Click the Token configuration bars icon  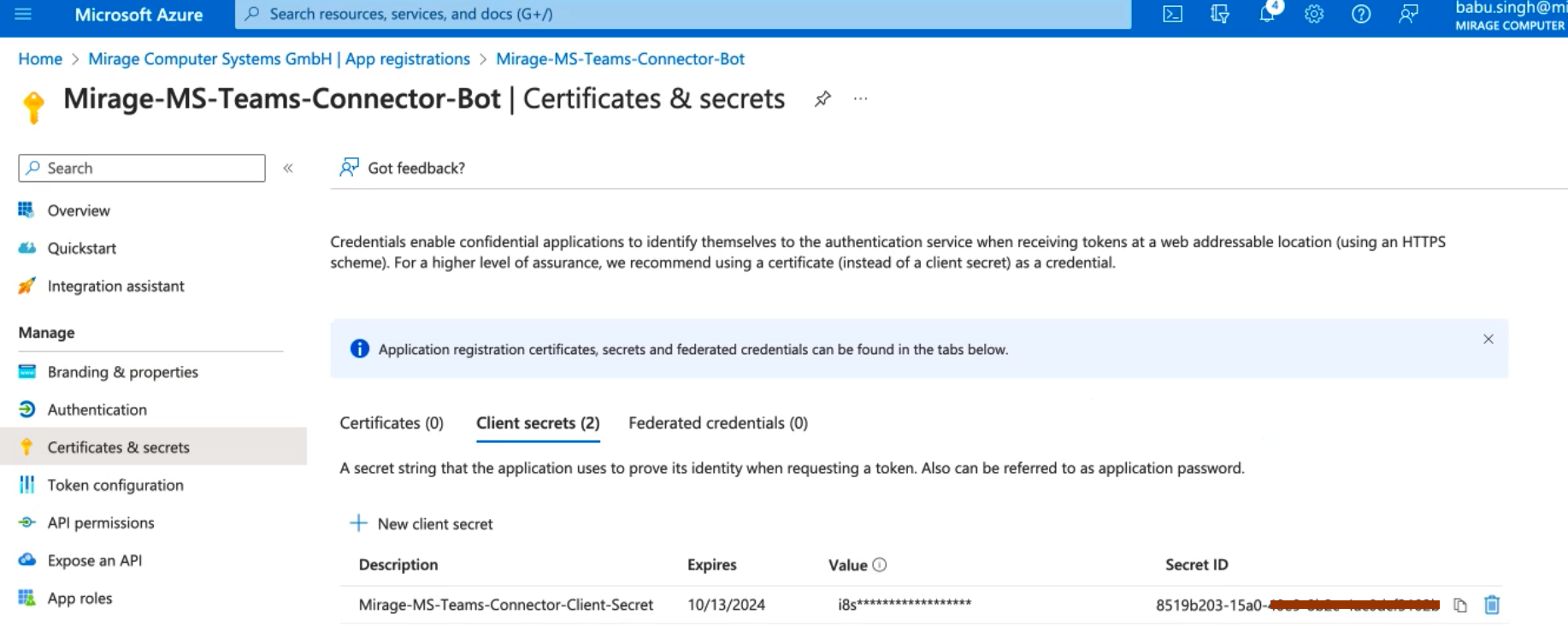click(x=27, y=485)
